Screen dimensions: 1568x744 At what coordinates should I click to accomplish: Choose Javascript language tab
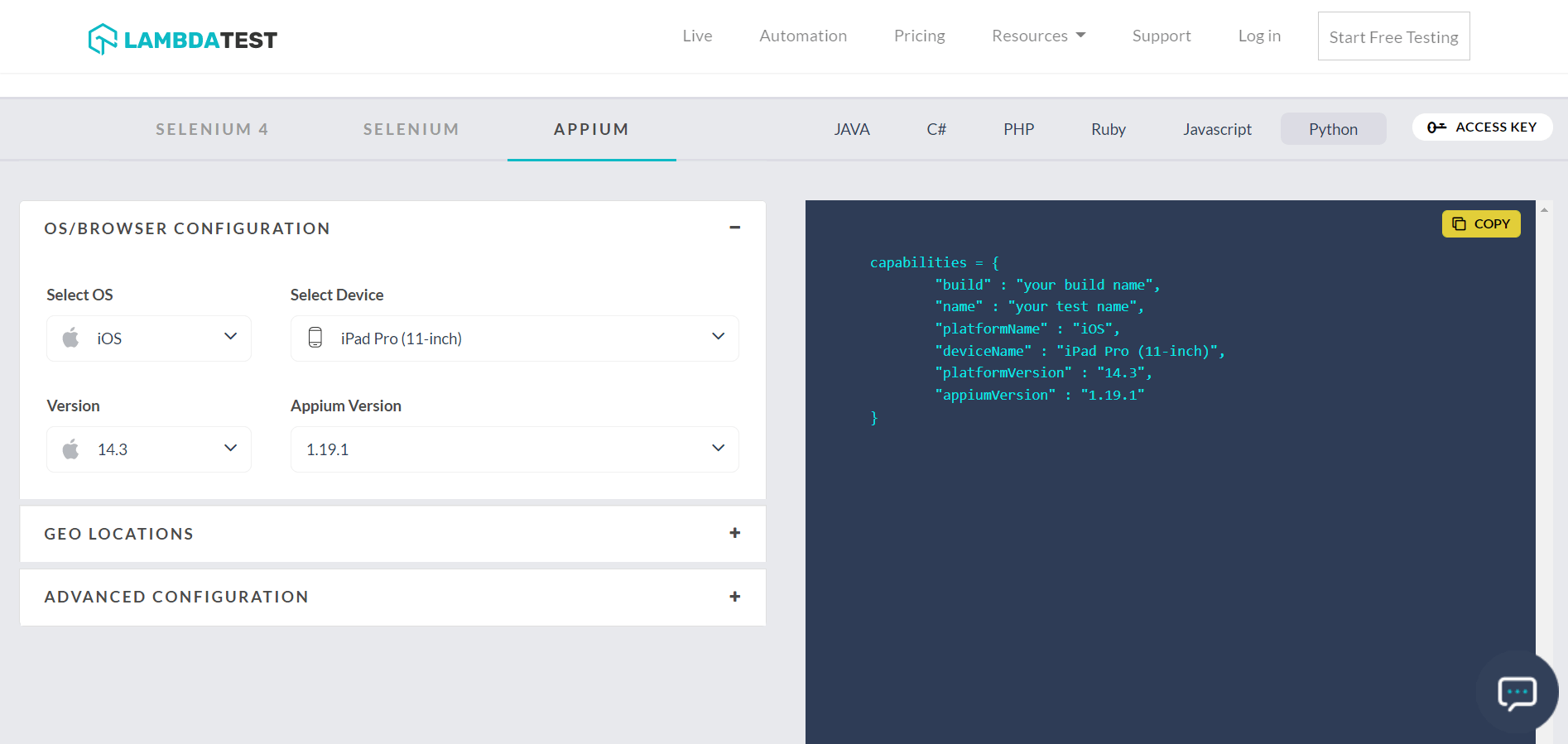1217,129
